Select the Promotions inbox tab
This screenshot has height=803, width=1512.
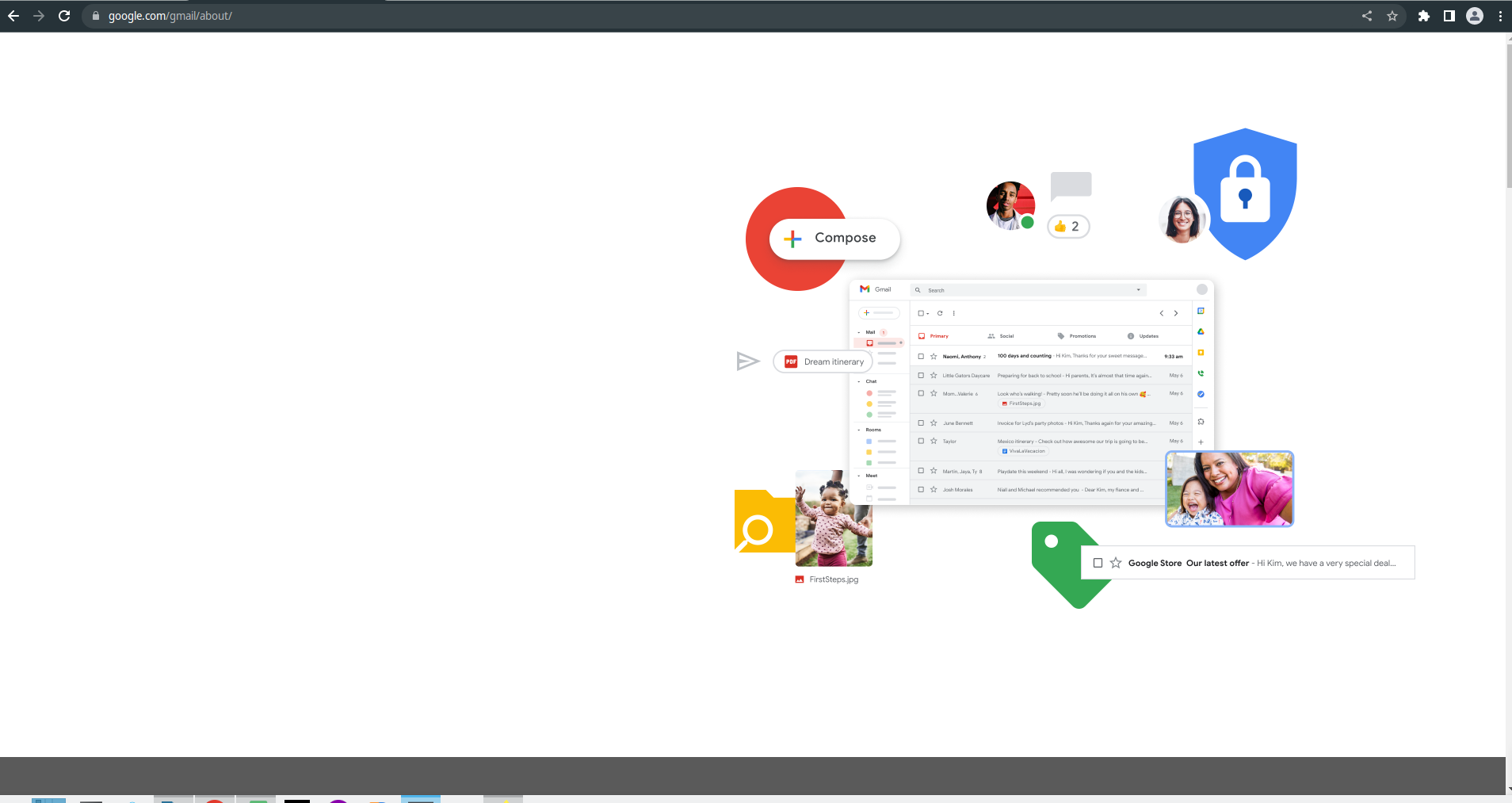(x=1077, y=336)
